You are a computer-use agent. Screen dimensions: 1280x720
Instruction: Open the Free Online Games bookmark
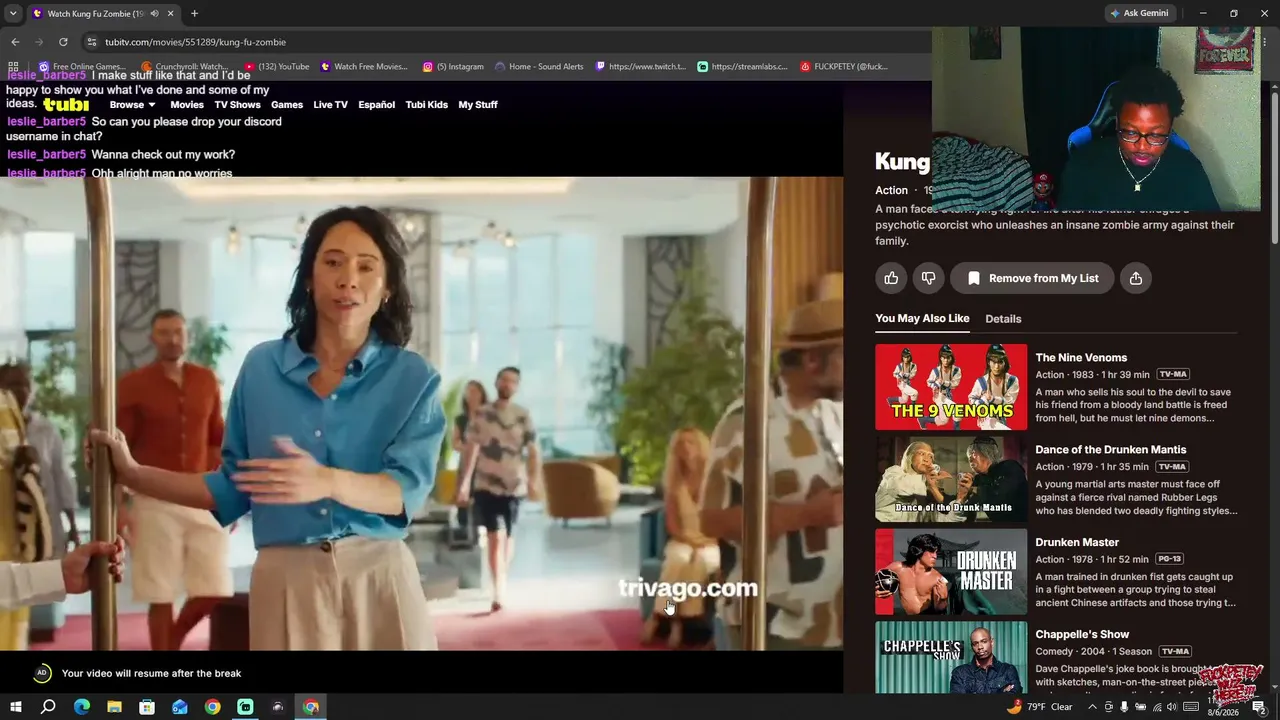click(x=81, y=67)
